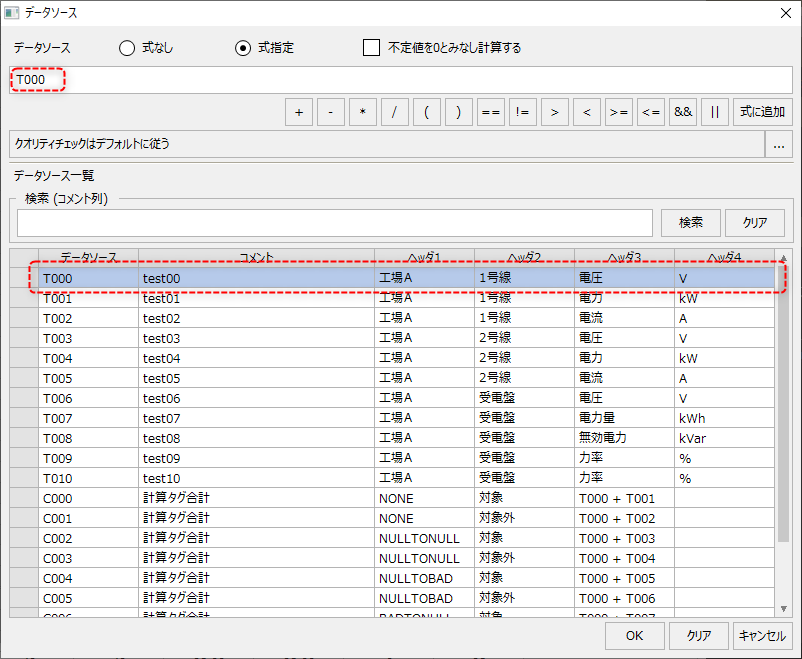Insert the != not-equal operator

(522, 112)
